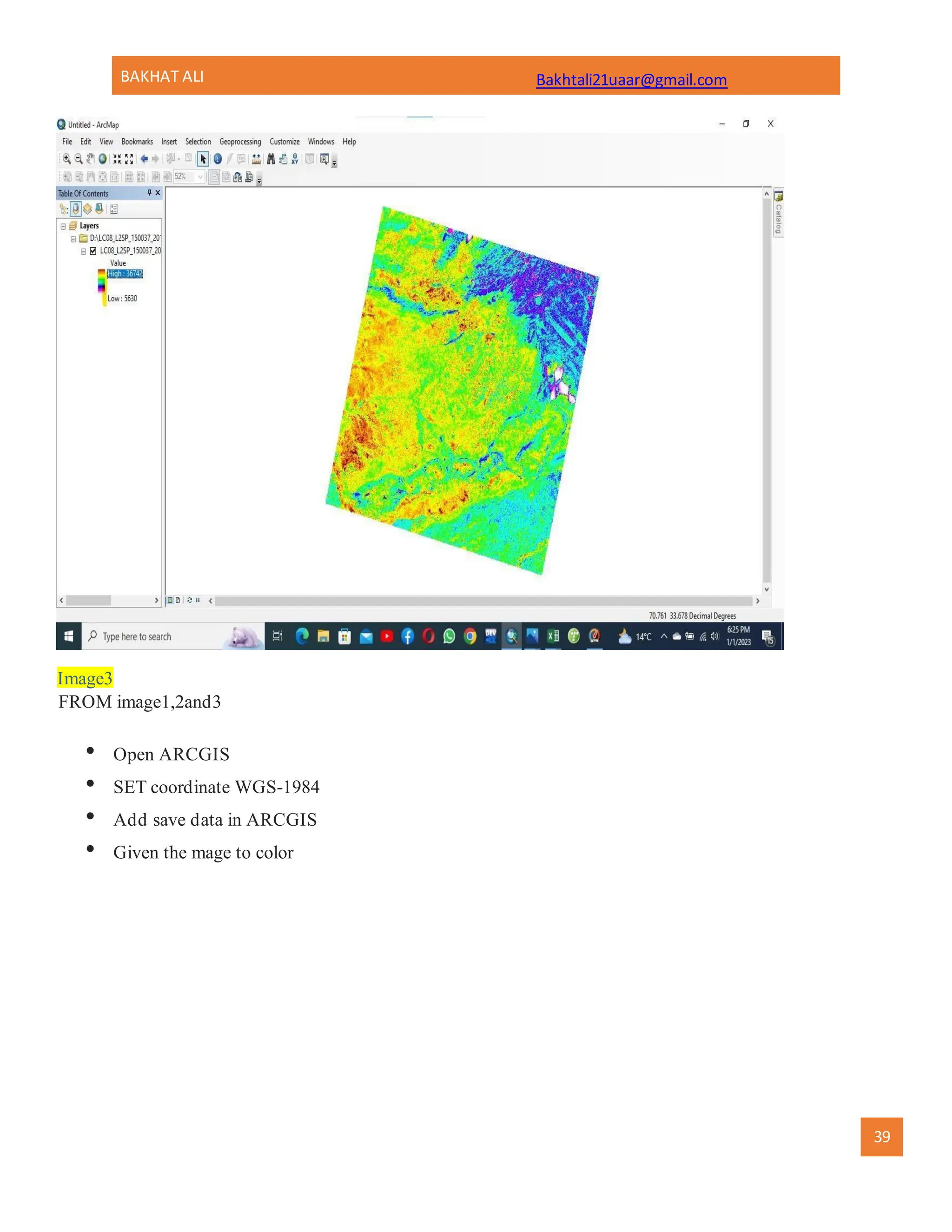This screenshot has width=952, height=1232.
Task: Click Fixed Zoom Out arrows icon
Action: click(129, 159)
